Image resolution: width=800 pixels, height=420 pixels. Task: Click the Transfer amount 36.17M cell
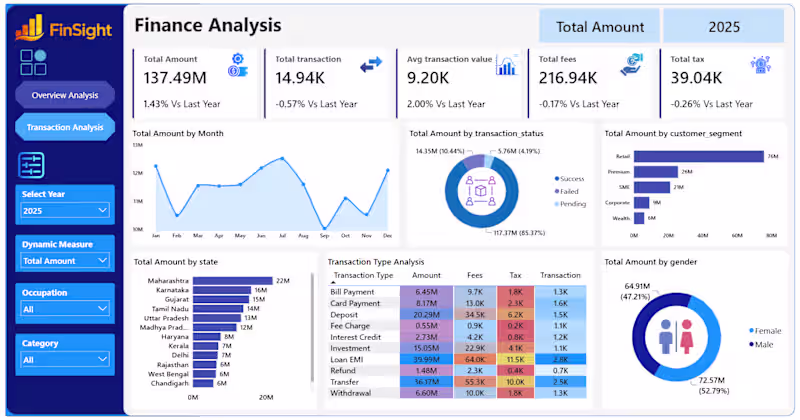426,382
